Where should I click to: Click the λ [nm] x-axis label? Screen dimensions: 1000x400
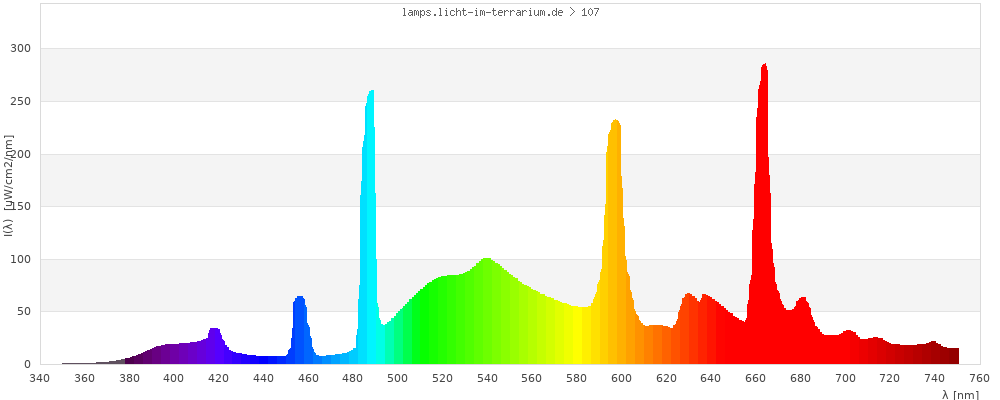[960, 394]
